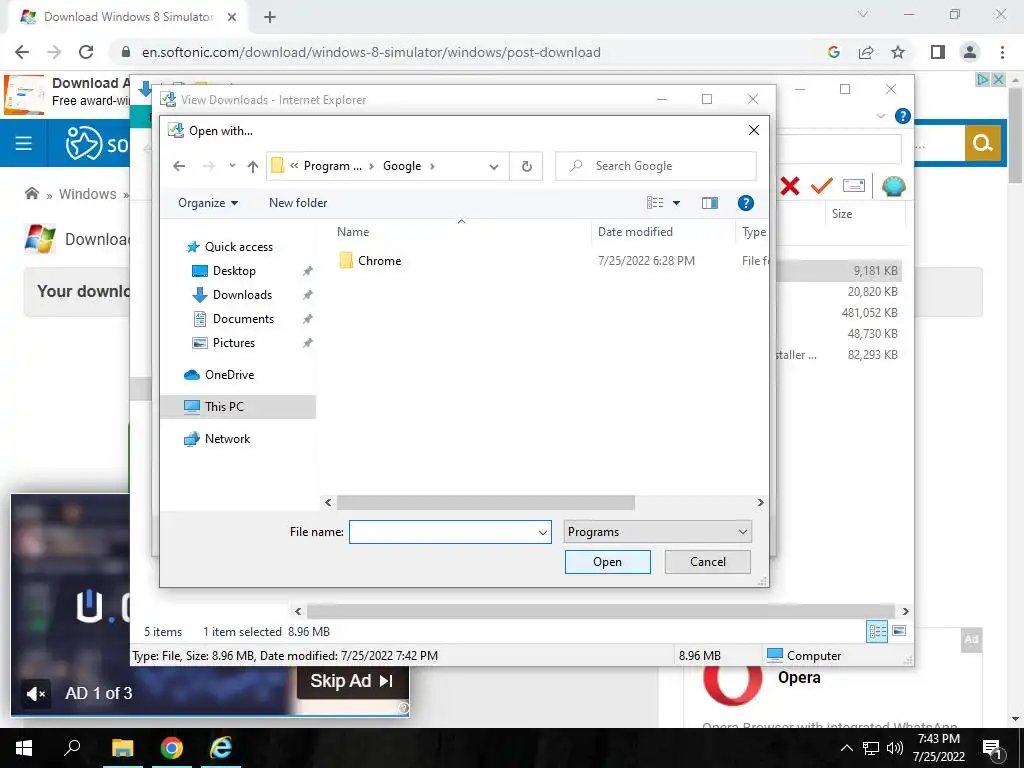This screenshot has width=1024, height=768.
Task: Sort by Size column in background window
Action: tap(841, 214)
